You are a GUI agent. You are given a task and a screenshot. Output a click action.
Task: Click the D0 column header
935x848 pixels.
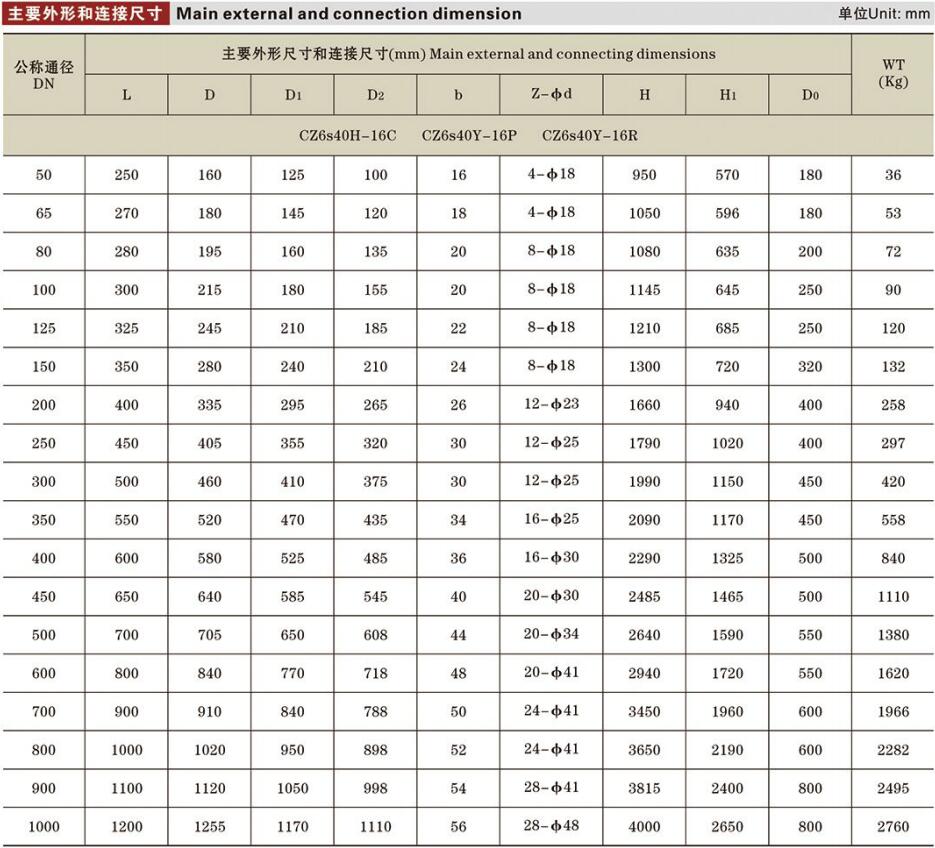[x=810, y=94]
